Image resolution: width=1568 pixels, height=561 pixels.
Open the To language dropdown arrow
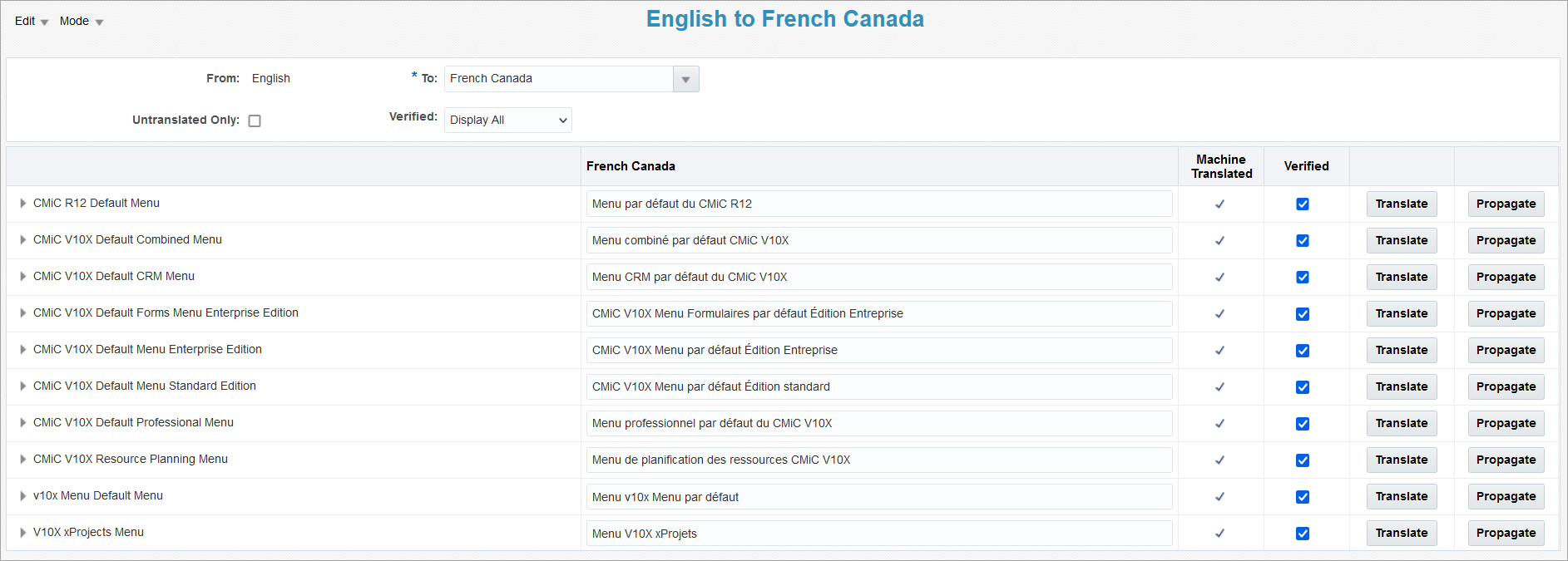pos(685,79)
